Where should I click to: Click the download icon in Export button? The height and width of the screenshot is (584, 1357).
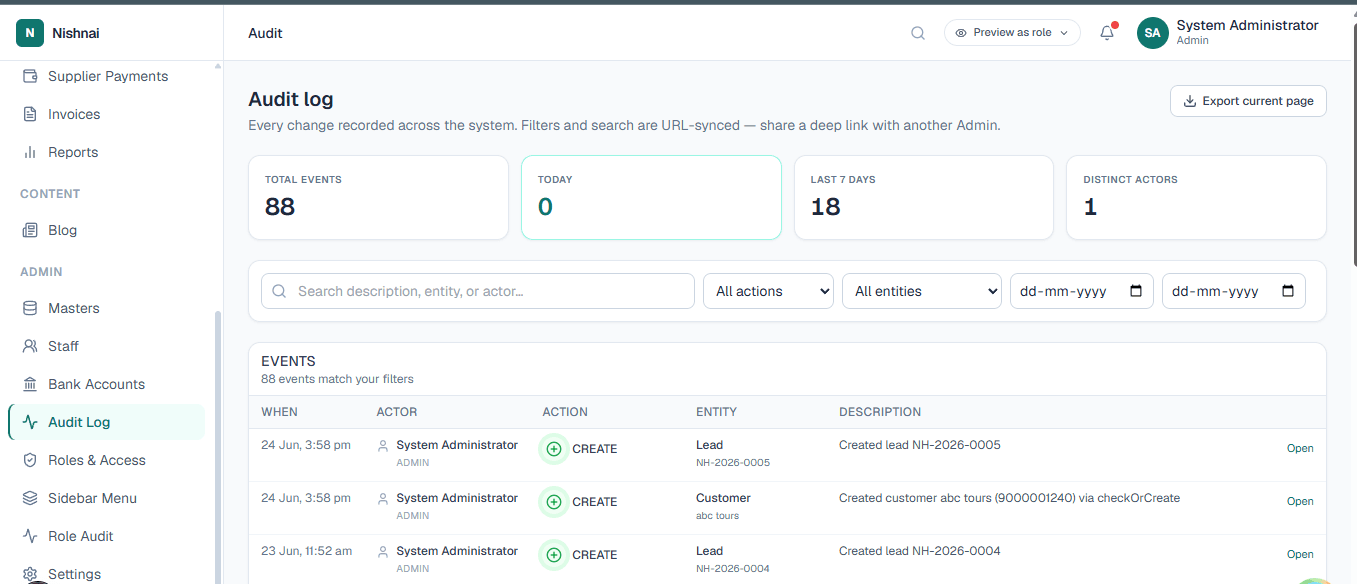tap(1190, 101)
